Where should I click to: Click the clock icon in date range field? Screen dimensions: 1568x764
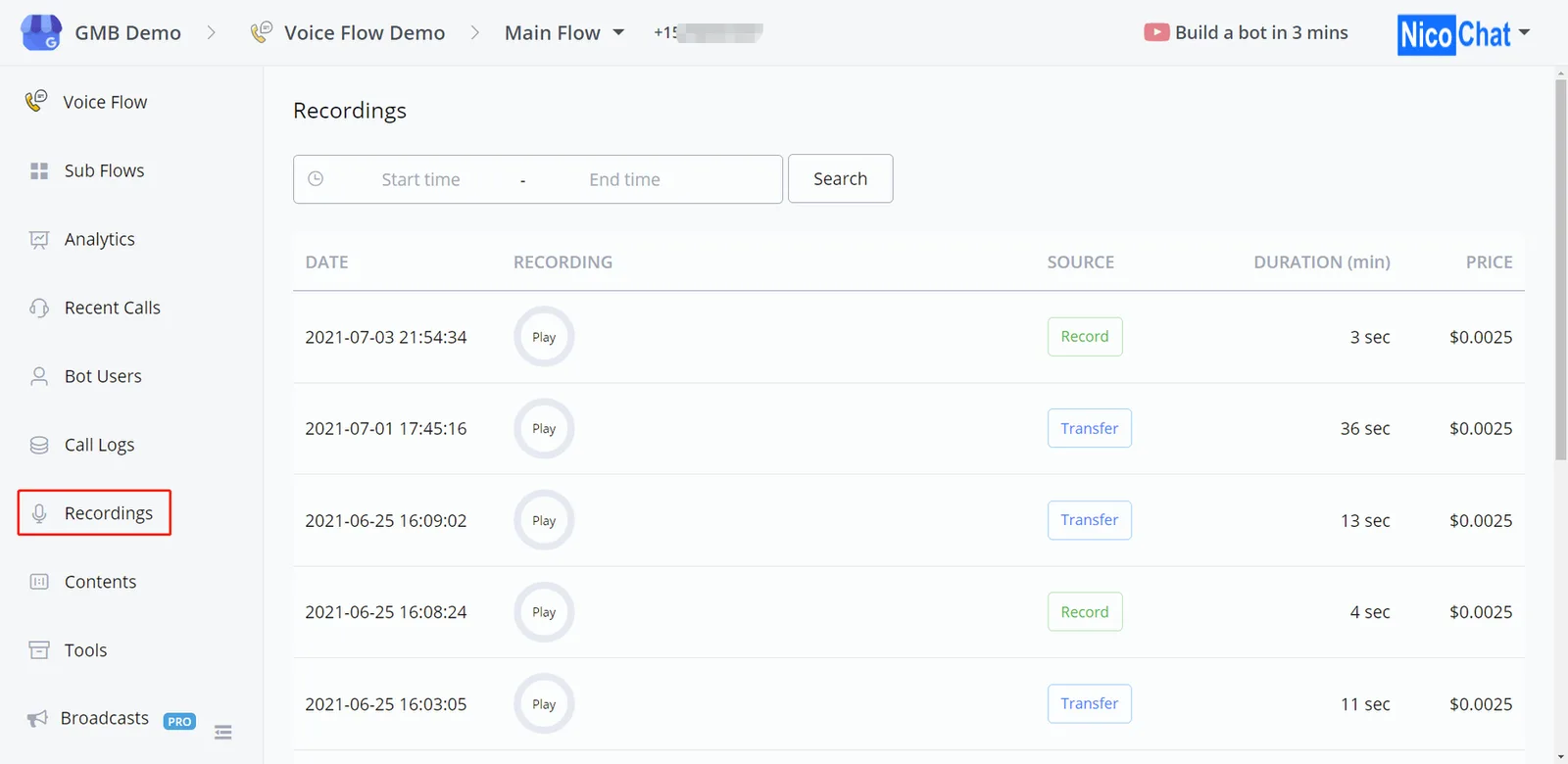[316, 178]
